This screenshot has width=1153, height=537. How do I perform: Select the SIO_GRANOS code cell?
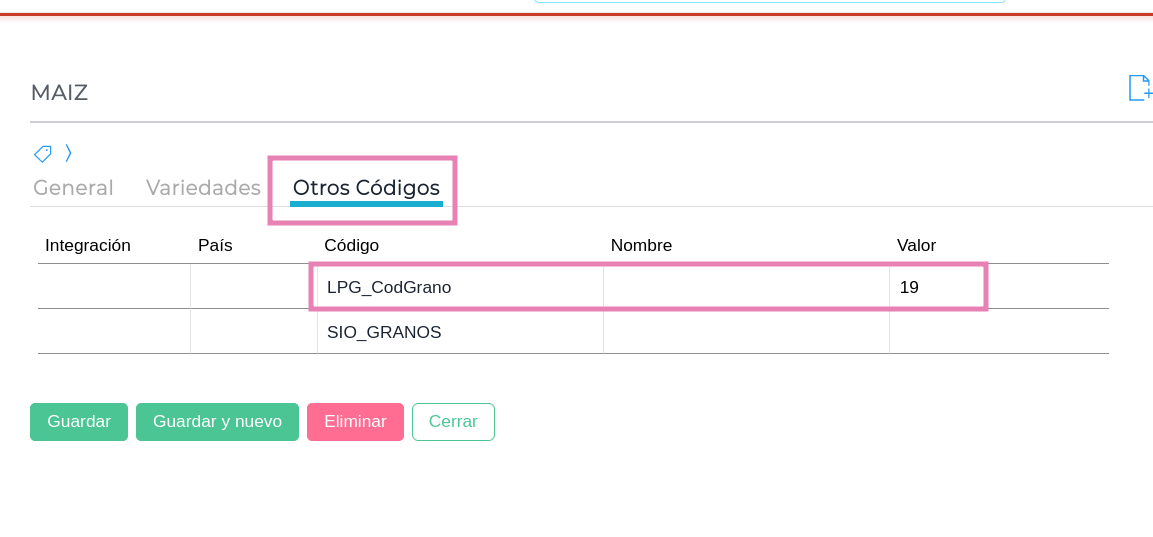(x=460, y=332)
